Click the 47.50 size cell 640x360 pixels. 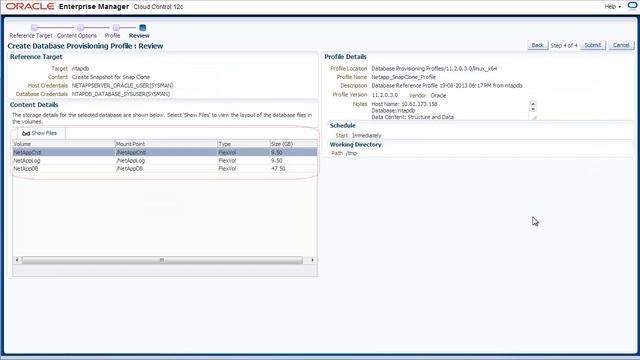(x=278, y=168)
